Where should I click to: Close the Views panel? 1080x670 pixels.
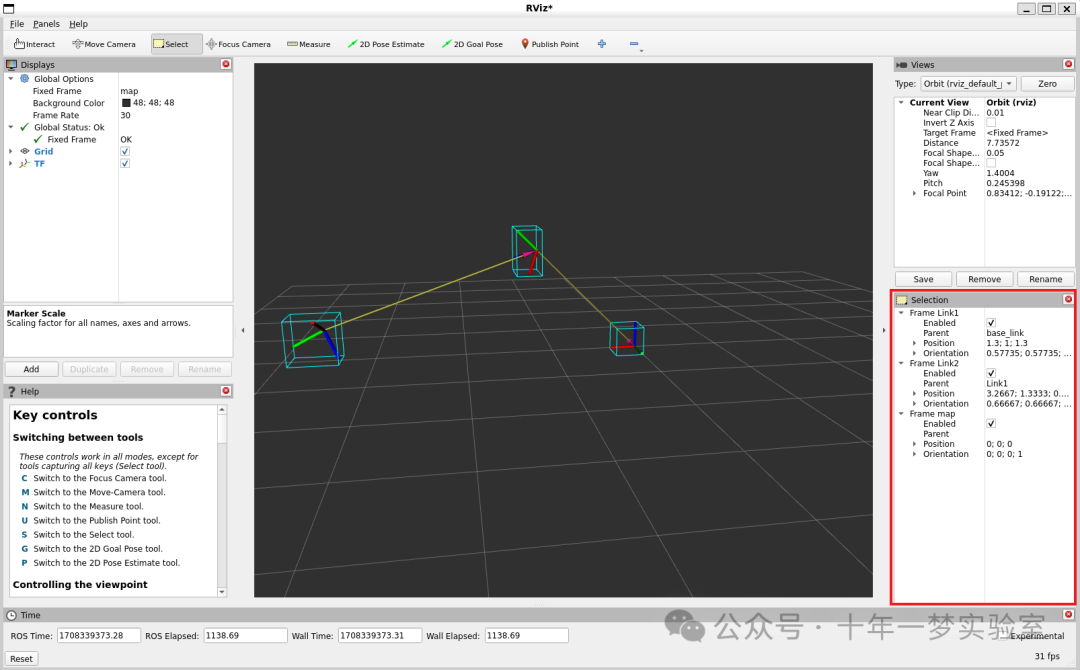pos(1068,64)
